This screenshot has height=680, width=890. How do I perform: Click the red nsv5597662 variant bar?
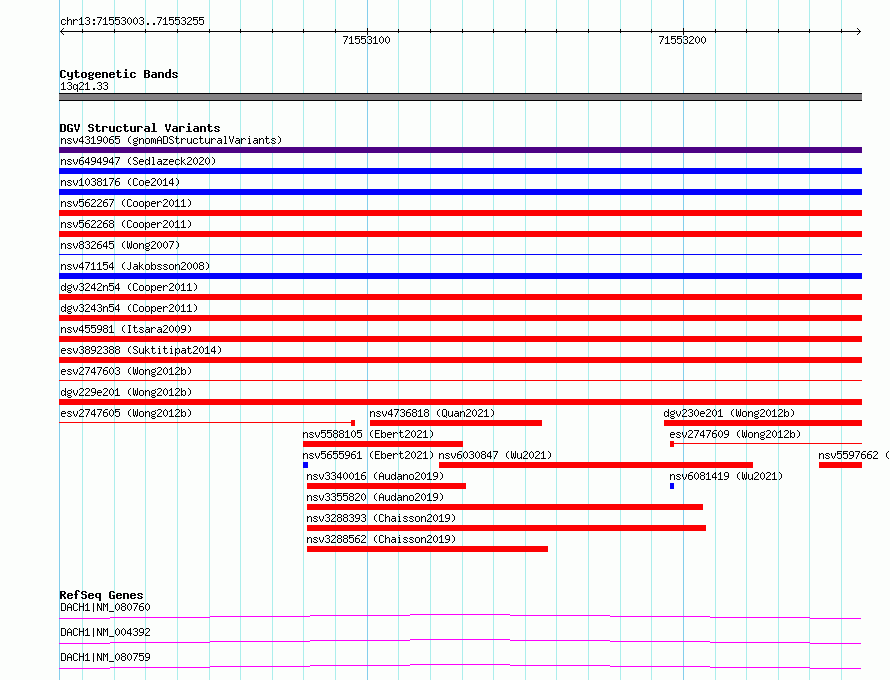[841, 465]
